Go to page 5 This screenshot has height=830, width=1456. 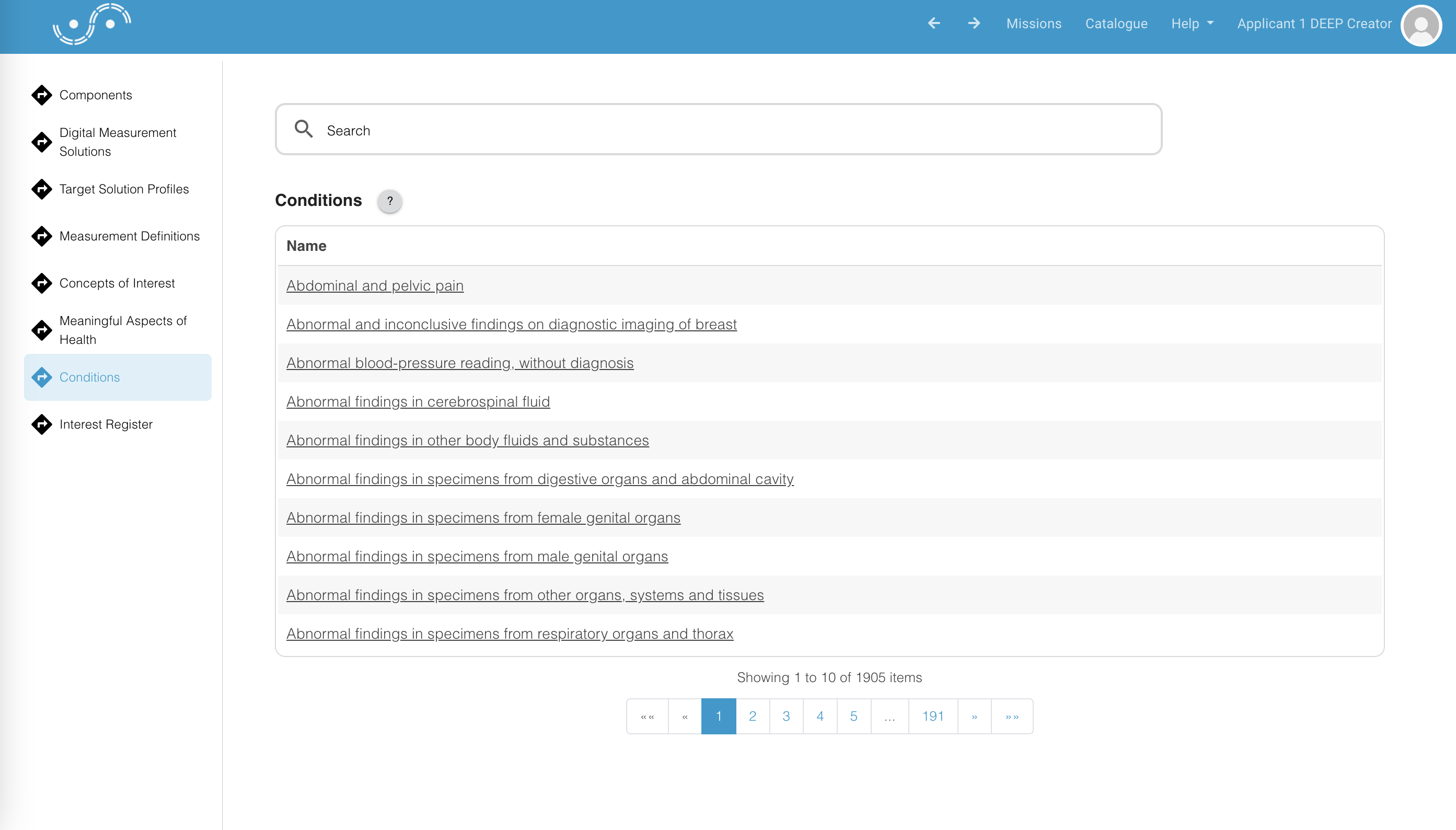pyautogui.click(x=853, y=717)
